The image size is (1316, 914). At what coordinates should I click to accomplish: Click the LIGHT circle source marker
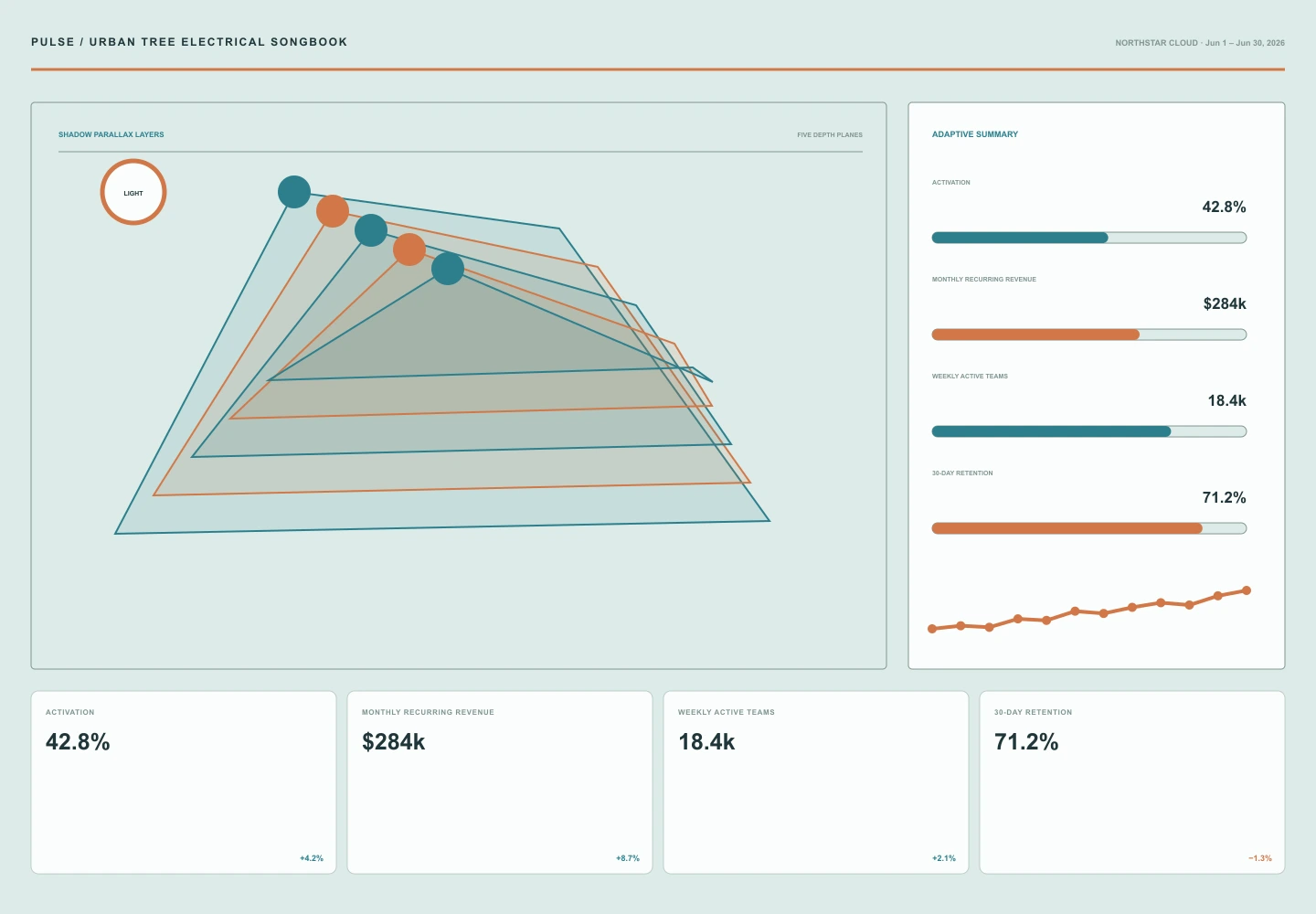133,192
